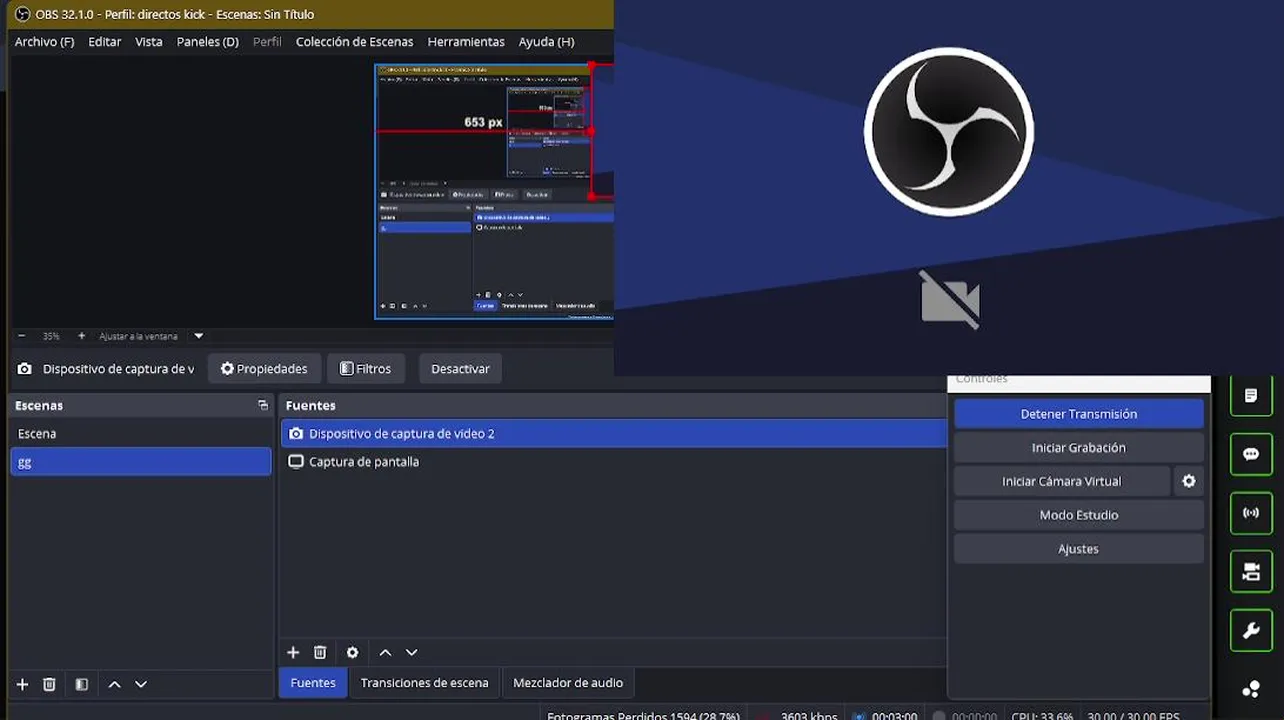Enable Modo Estudio

click(1079, 515)
